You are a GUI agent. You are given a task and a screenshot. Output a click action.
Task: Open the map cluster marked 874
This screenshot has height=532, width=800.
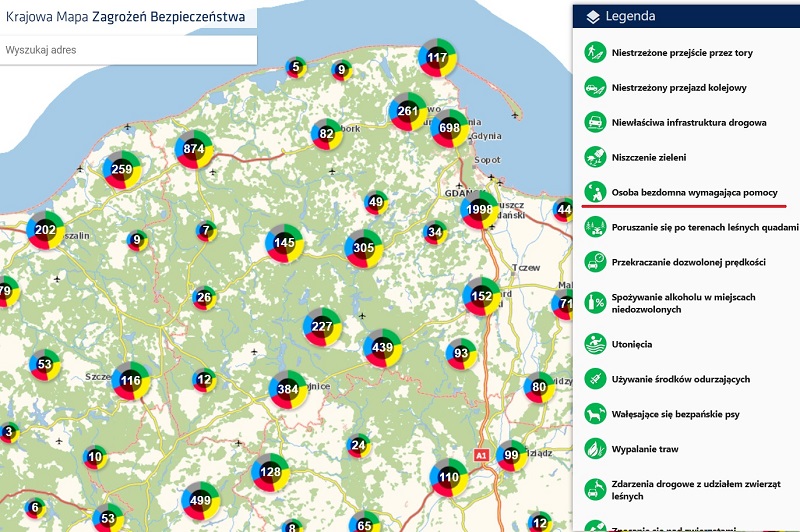pyautogui.click(x=193, y=150)
